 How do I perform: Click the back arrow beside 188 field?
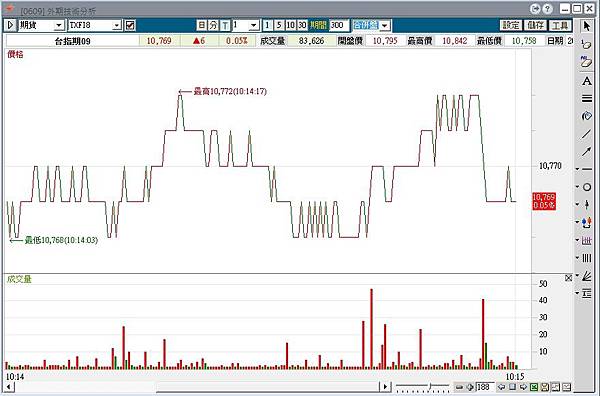click(x=501, y=387)
